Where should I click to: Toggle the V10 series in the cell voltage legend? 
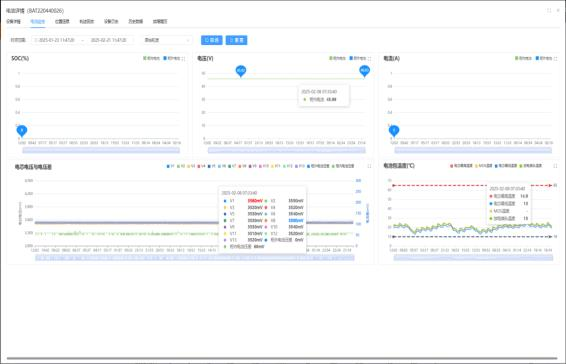click(264, 166)
